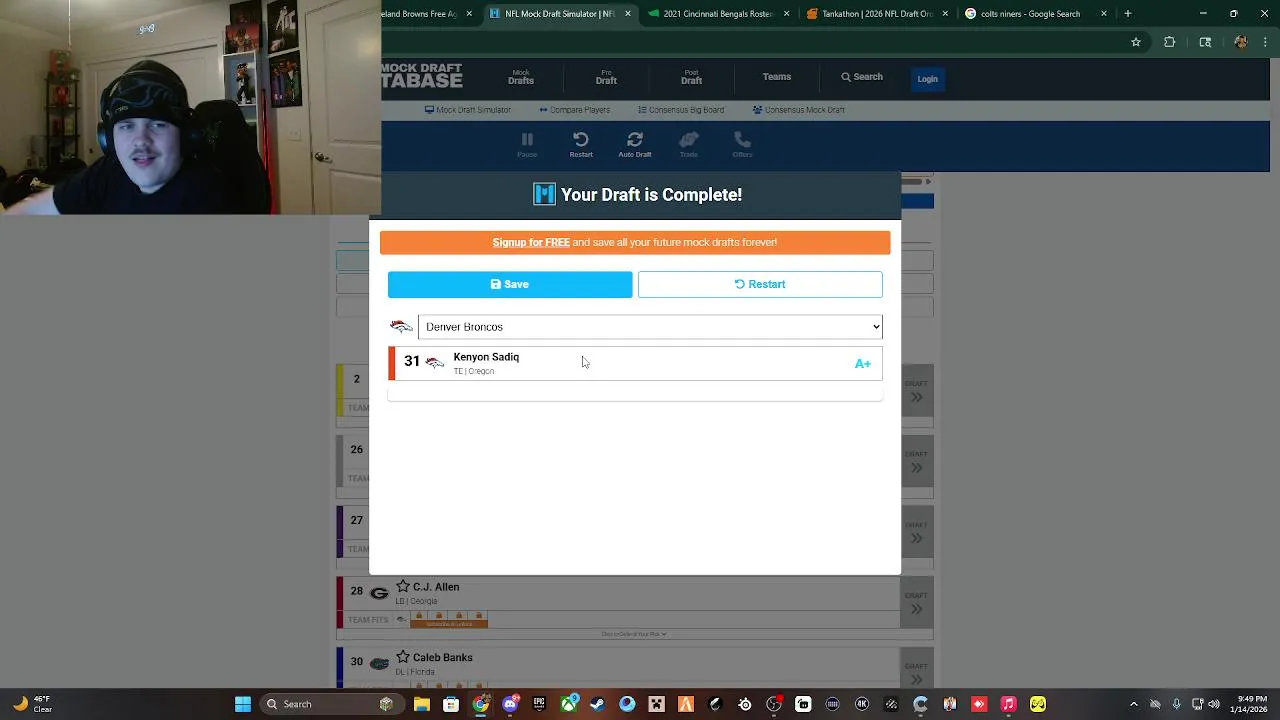
Task: Switch to Tankathon 2026 NFL Draft tab
Action: (x=876, y=14)
